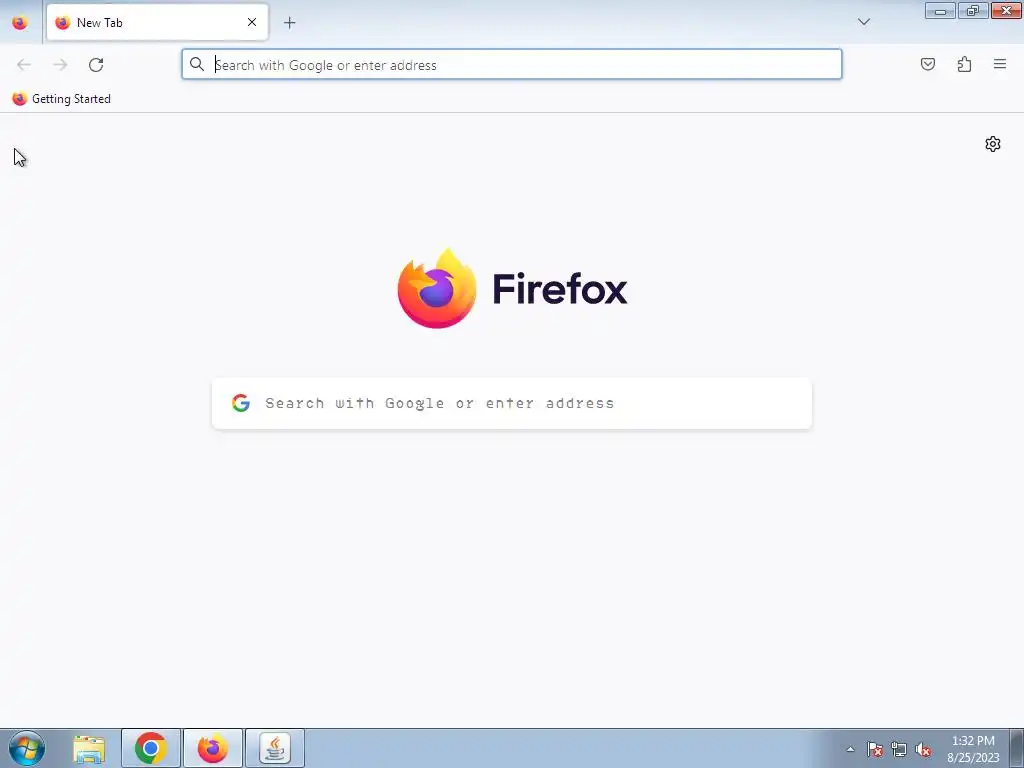Minimize the Firefox window
Screen dimensions: 1024x768
[x=940, y=10]
